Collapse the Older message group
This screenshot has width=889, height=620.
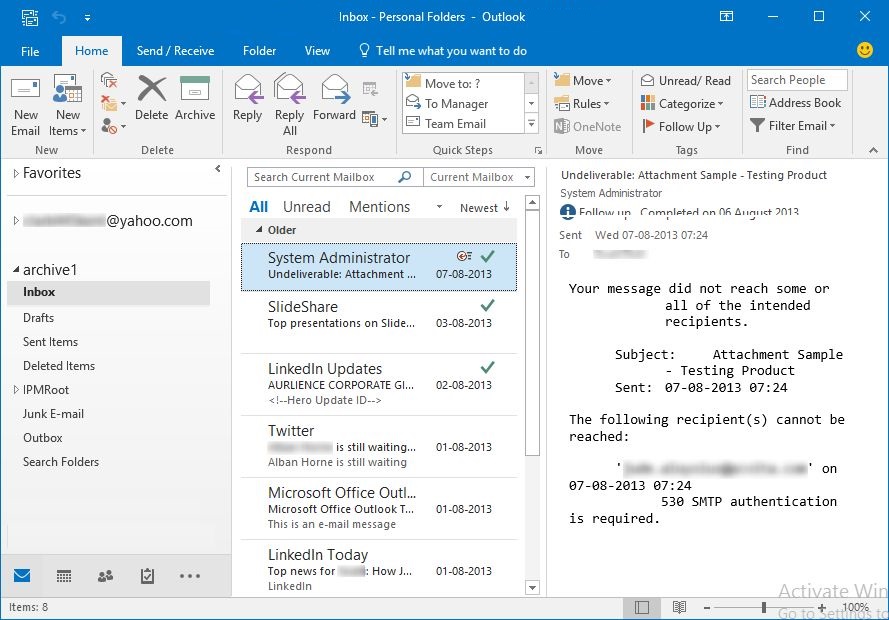click(259, 230)
